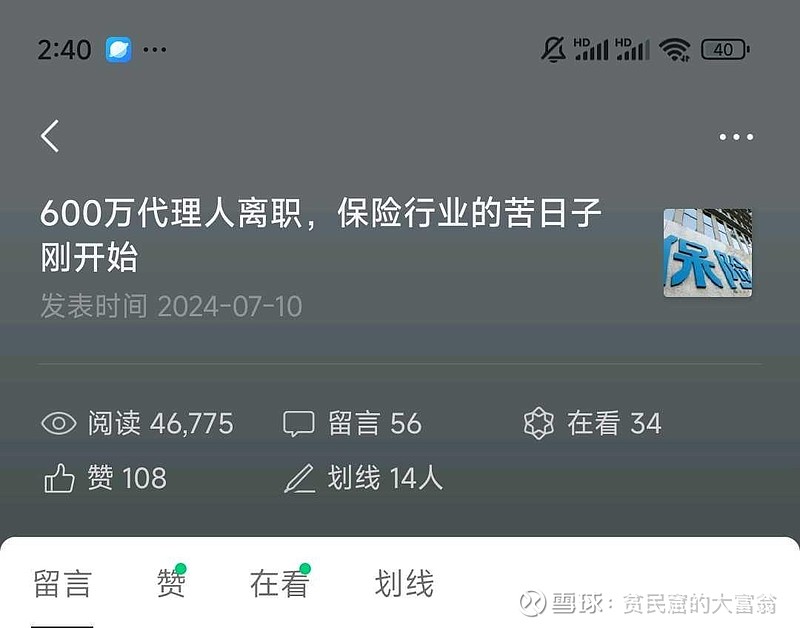This screenshot has height=628, width=800.
Task: Tap the speech bubble icon for 留言 56
Action: click(x=298, y=424)
